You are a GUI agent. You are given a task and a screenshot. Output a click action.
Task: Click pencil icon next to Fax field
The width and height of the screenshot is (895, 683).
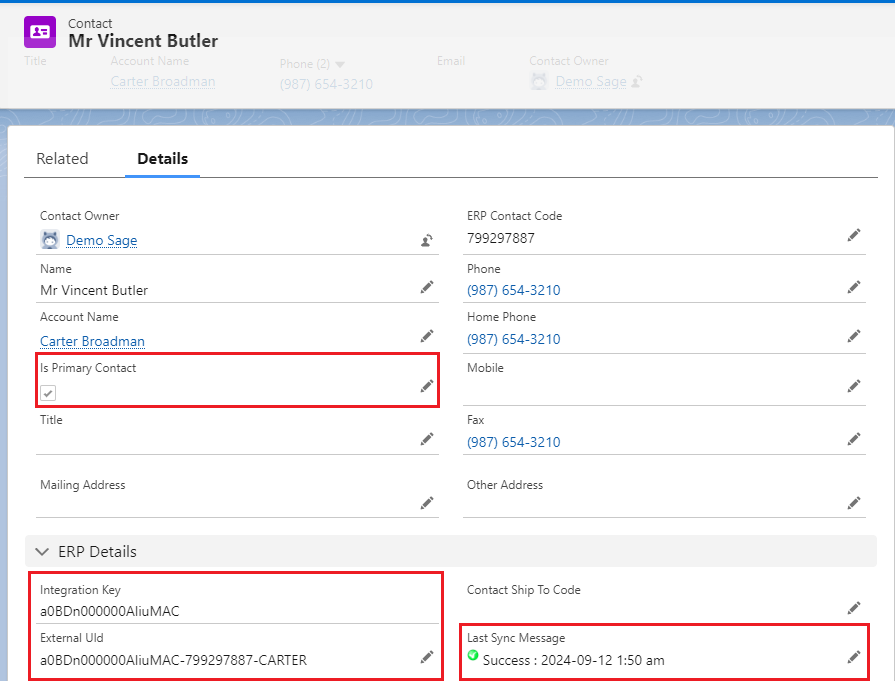(x=854, y=439)
